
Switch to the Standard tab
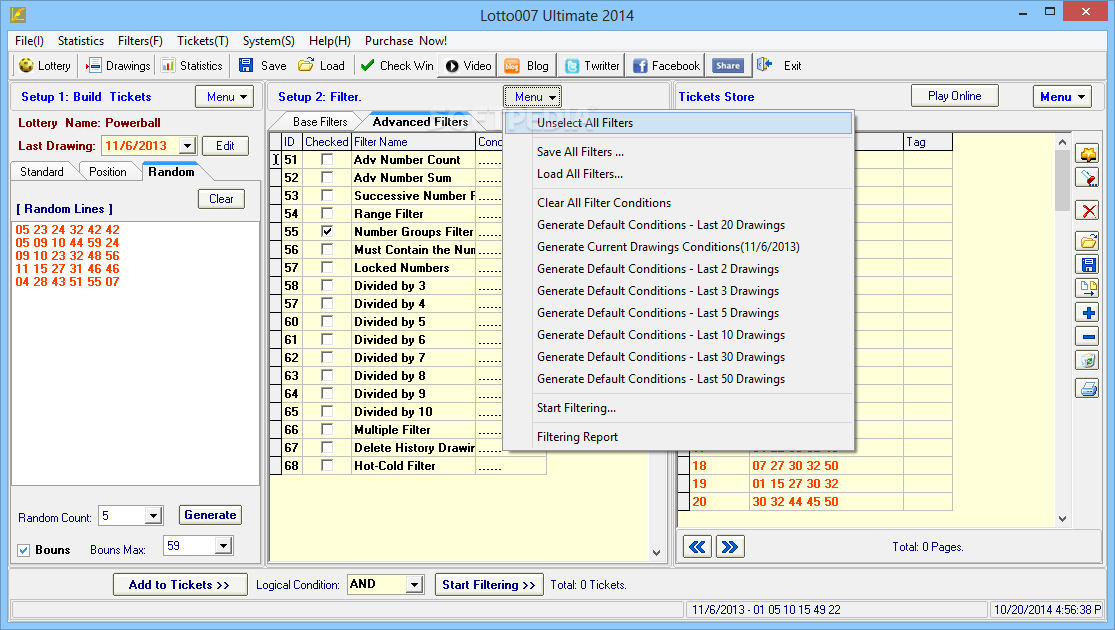point(42,171)
